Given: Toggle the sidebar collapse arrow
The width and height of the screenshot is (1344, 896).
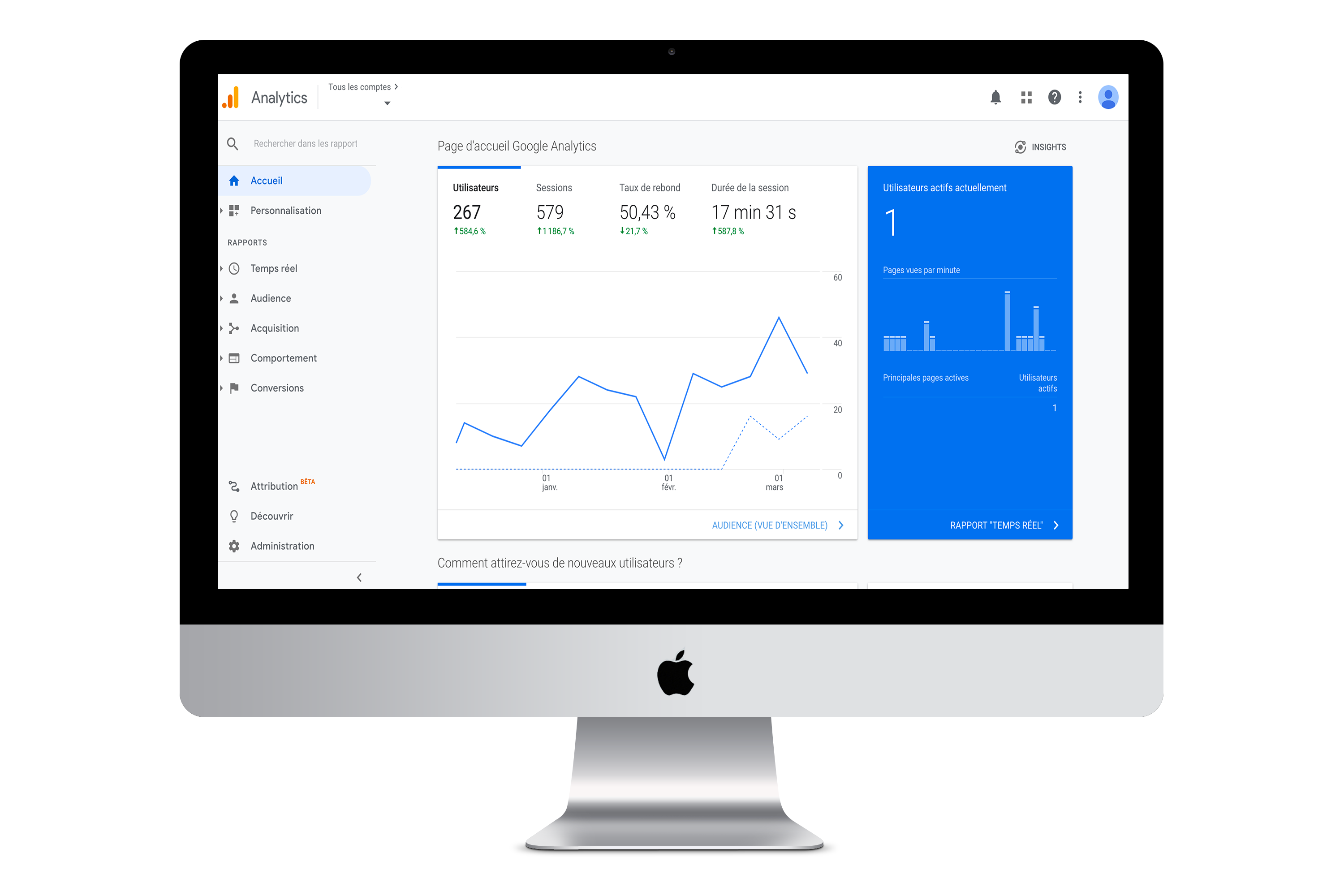Looking at the screenshot, I should (359, 577).
